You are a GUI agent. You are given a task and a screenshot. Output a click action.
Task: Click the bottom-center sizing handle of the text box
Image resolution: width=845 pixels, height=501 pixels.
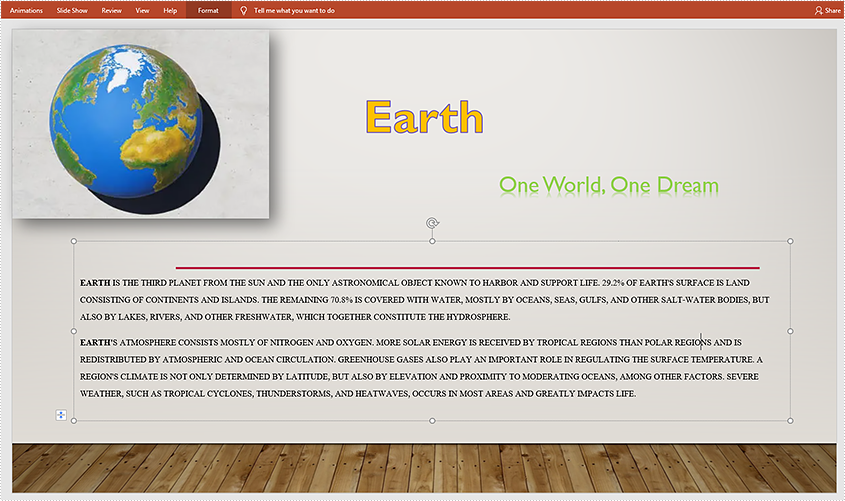point(432,421)
